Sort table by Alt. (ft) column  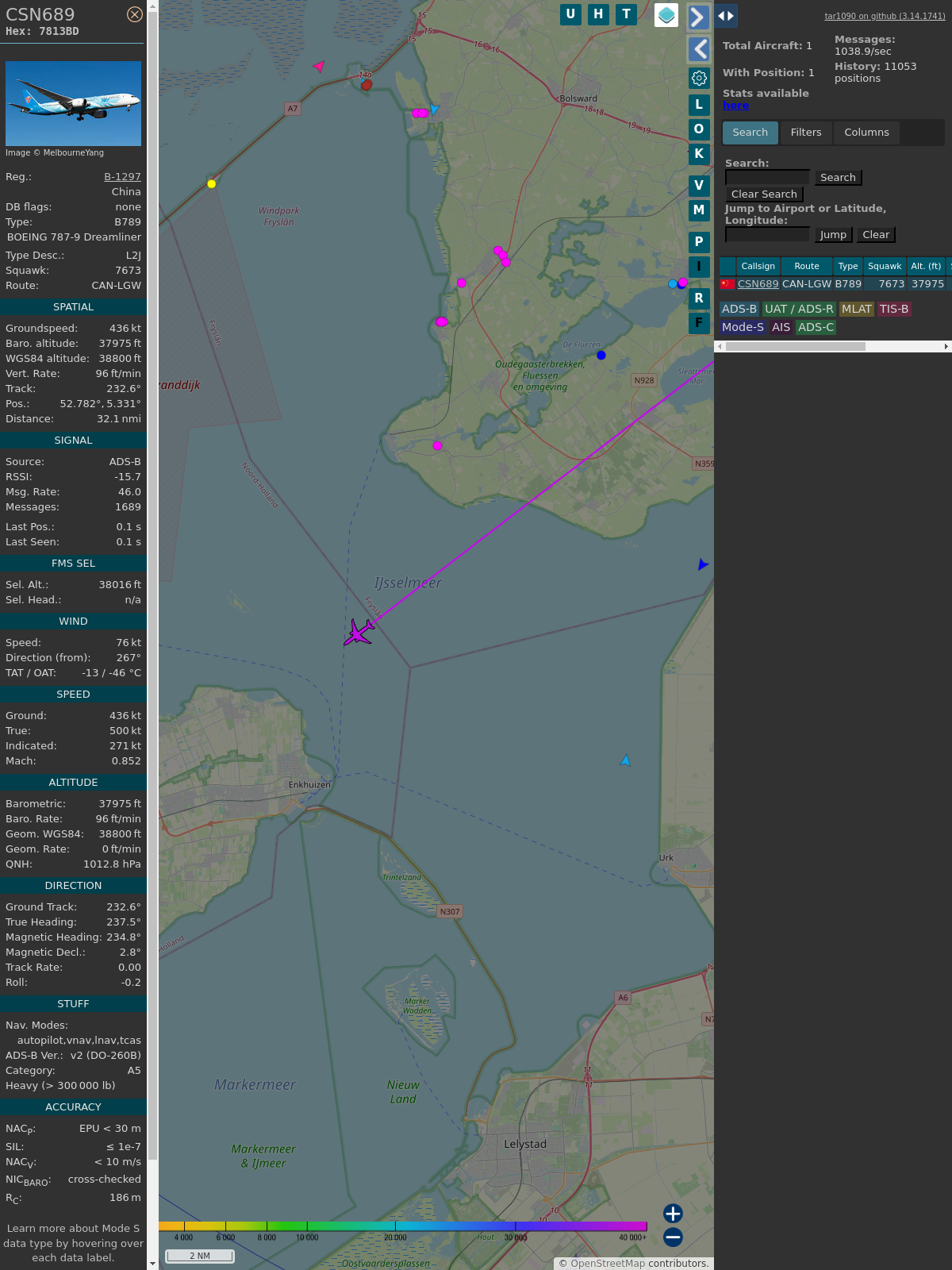(926, 266)
